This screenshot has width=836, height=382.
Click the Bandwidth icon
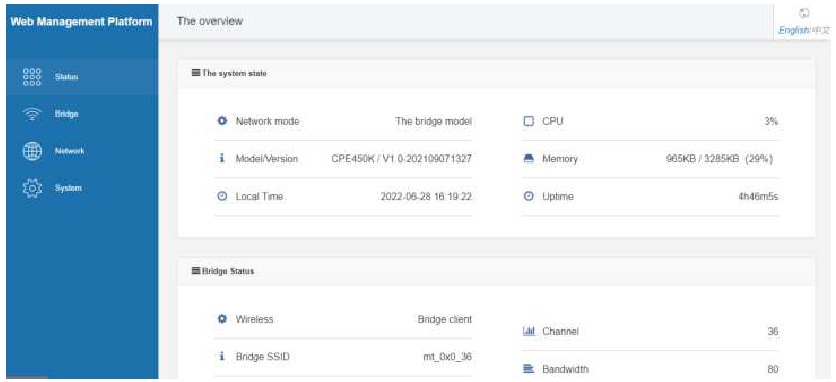[x=528, y=369]
